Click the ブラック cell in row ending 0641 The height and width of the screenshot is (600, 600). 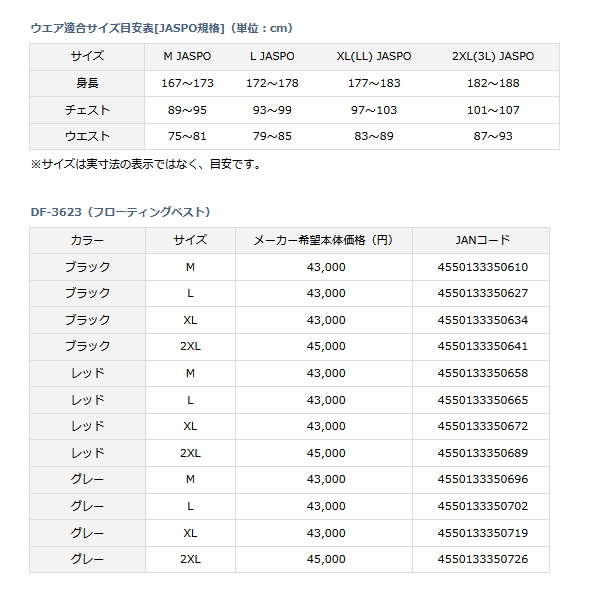pos(87,346)
